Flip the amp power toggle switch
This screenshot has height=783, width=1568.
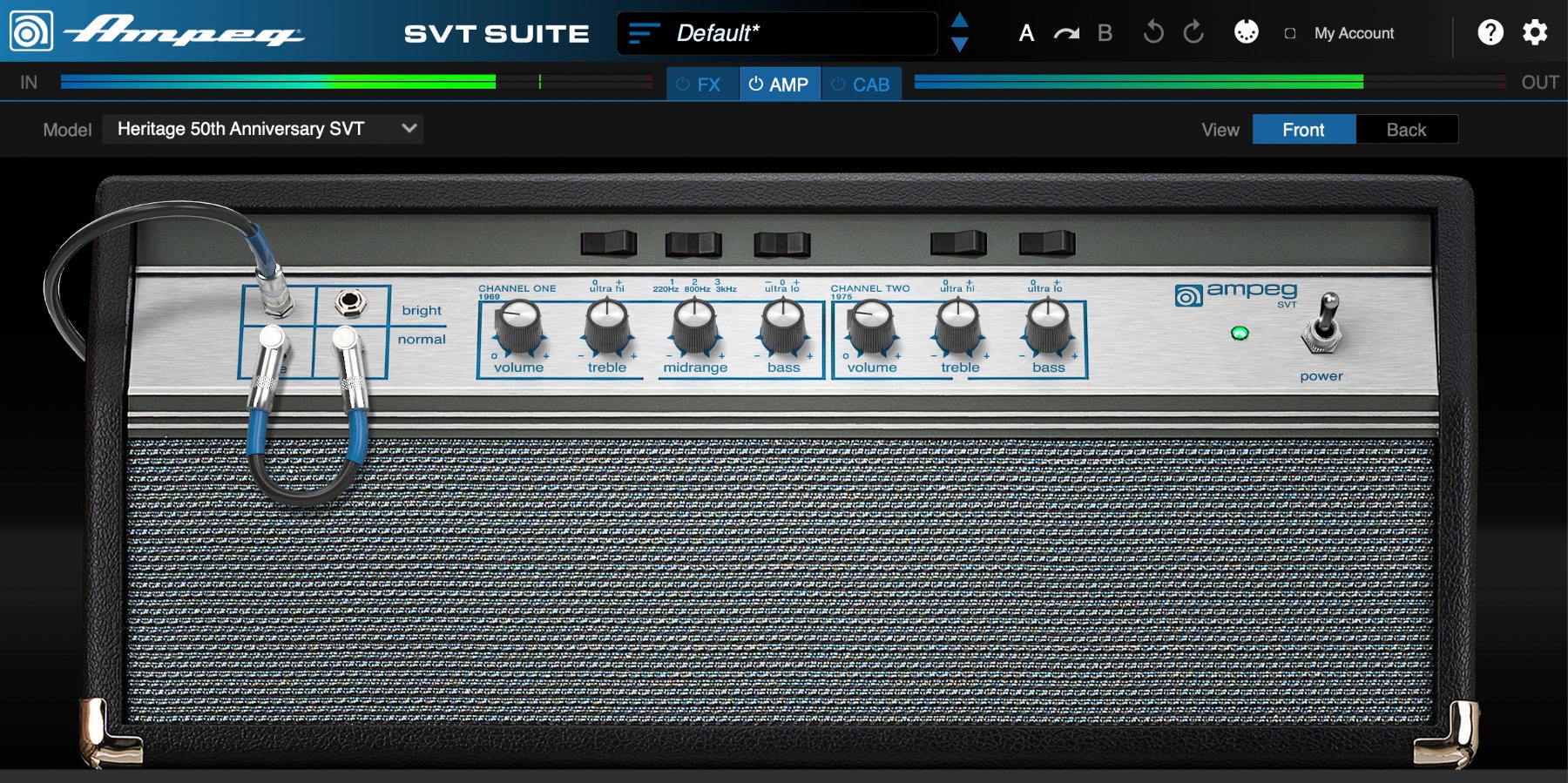click(x=1322, y=325)
